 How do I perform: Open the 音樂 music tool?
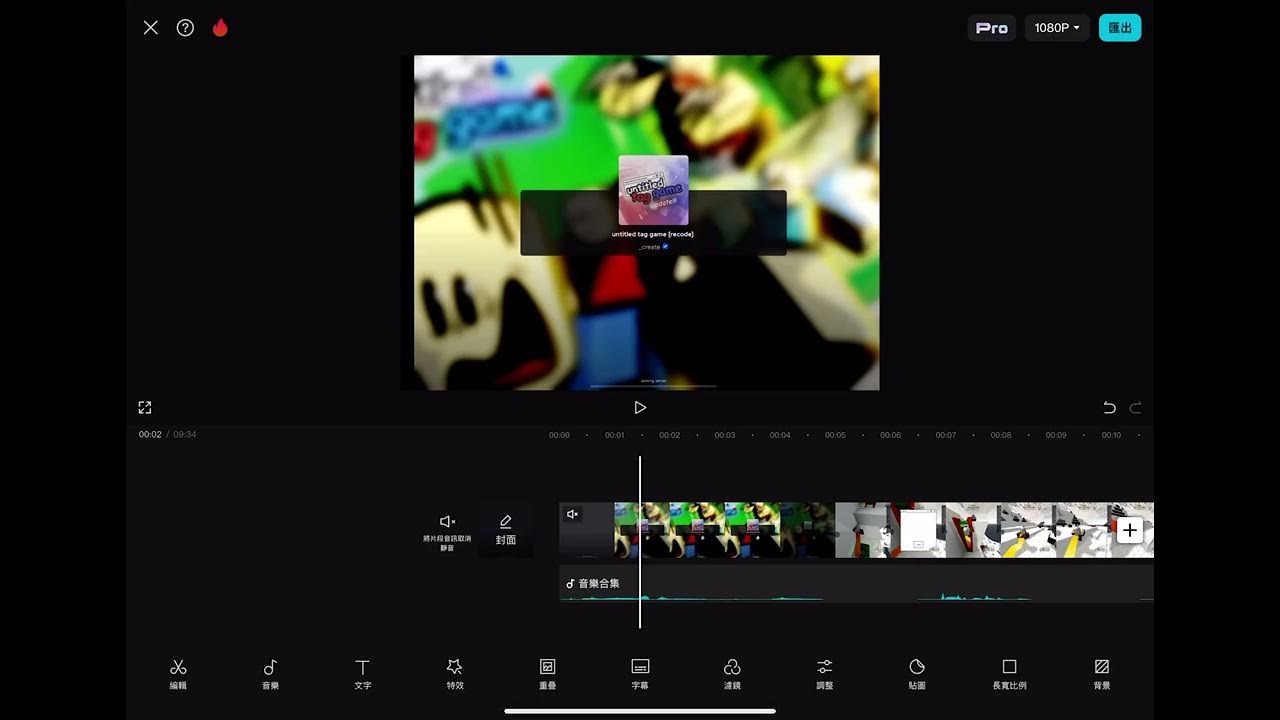pos(270,674)
